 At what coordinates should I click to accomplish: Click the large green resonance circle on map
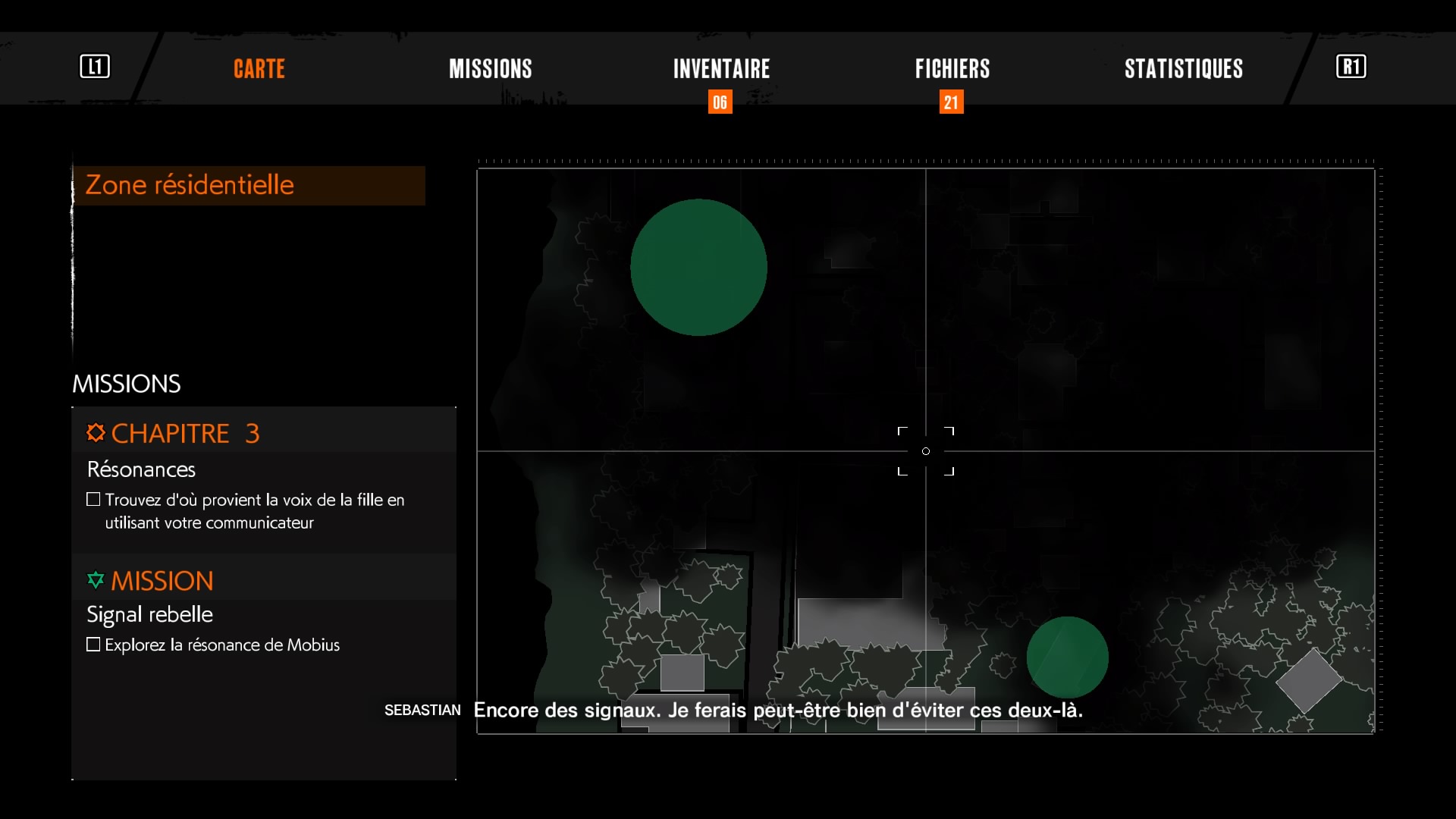698,268
